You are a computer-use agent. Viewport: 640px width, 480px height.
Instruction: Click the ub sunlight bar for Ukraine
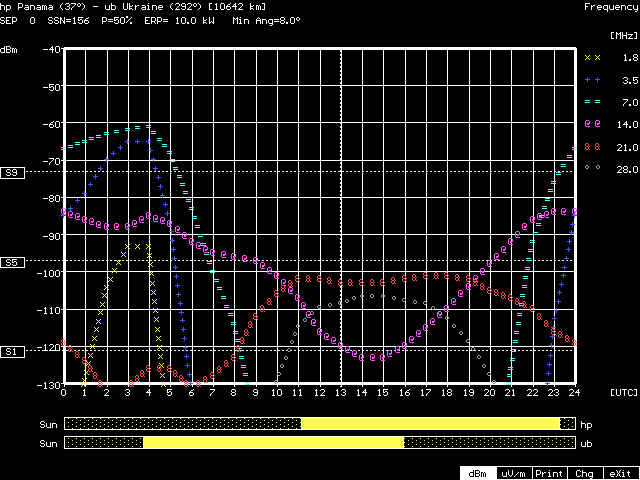click(320, 442)
